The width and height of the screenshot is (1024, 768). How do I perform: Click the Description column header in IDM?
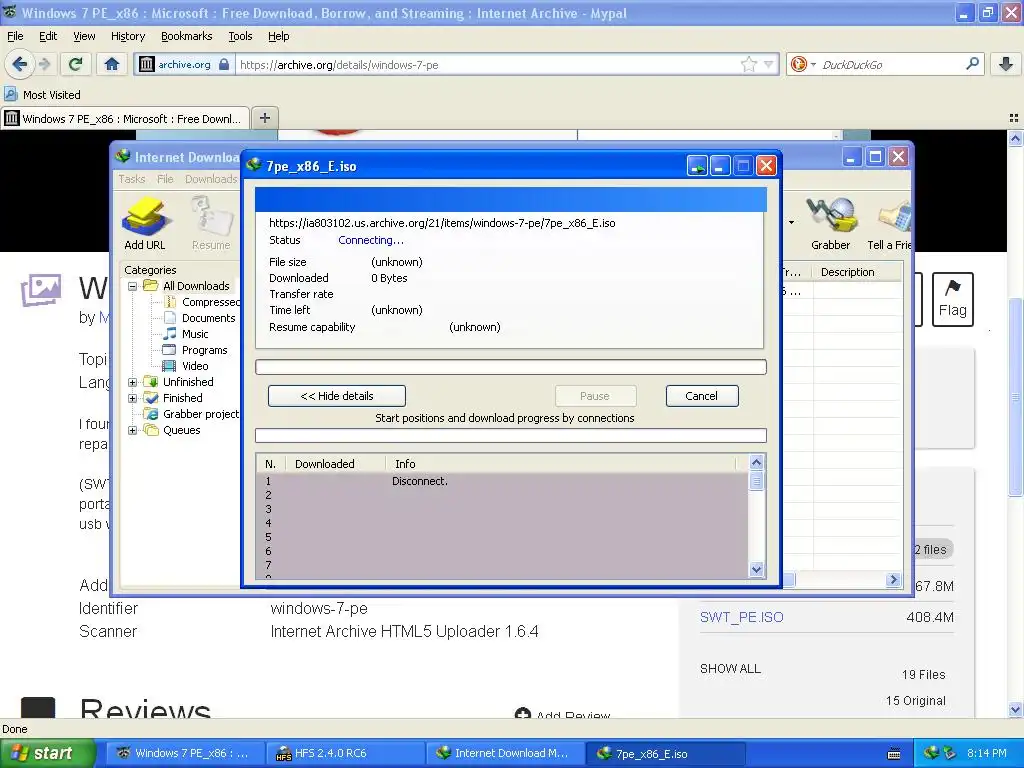[856, 272]
